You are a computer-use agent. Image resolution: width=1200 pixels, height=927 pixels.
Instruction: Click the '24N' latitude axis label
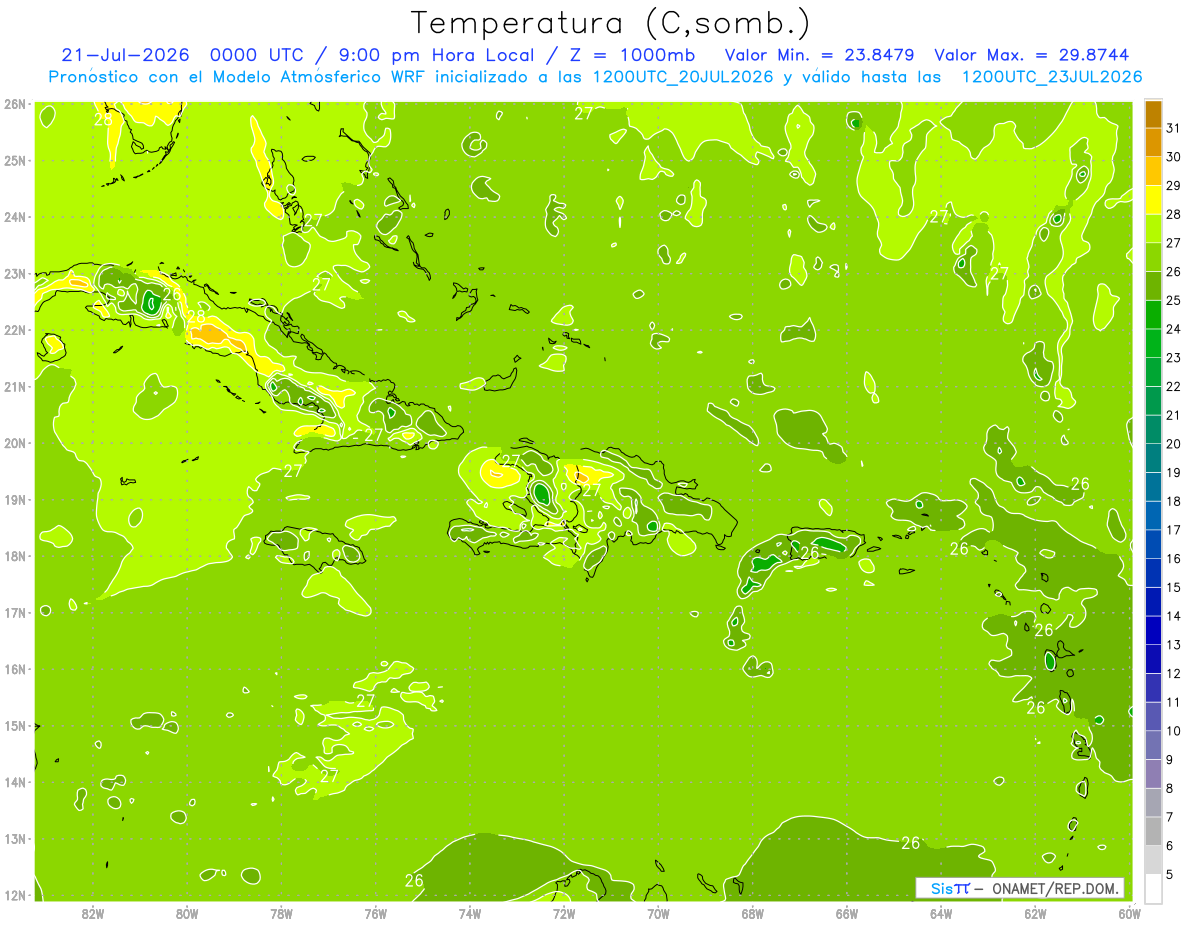15,217
